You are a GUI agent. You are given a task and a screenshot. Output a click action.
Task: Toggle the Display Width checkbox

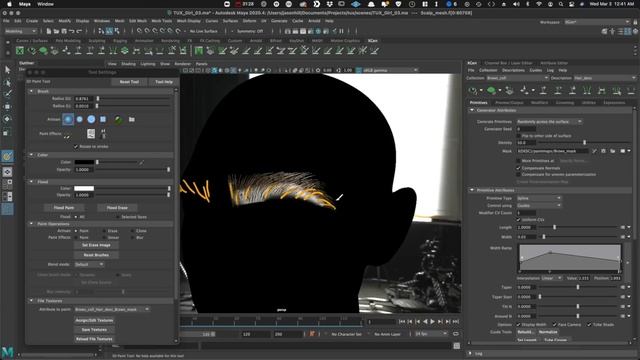click(518, 324)
